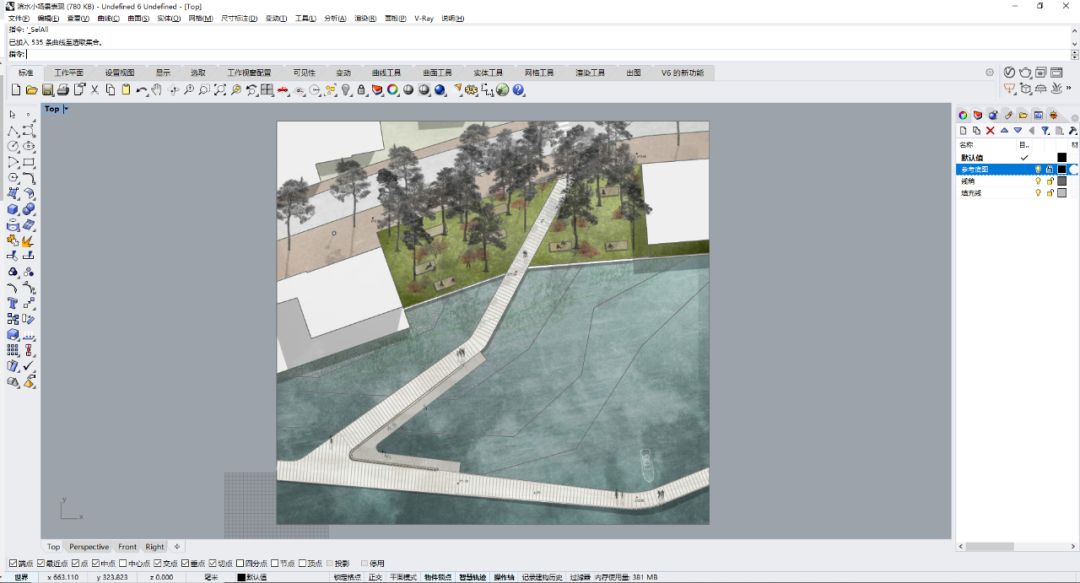This screenshot has height=583, width=1080.
Task: Save the model using the floppy icon
Action: tap(48, 90)
